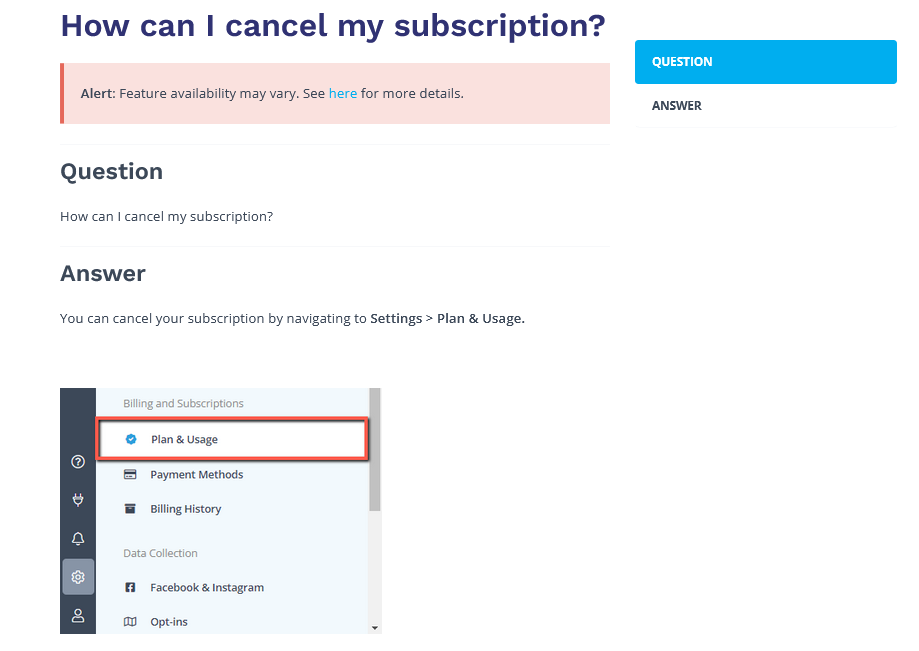Image resolution: width=919 pixels, height=651 pixels.
Task: Click the verified badge icon beside Plan & Usage
Action: (131, 439)
